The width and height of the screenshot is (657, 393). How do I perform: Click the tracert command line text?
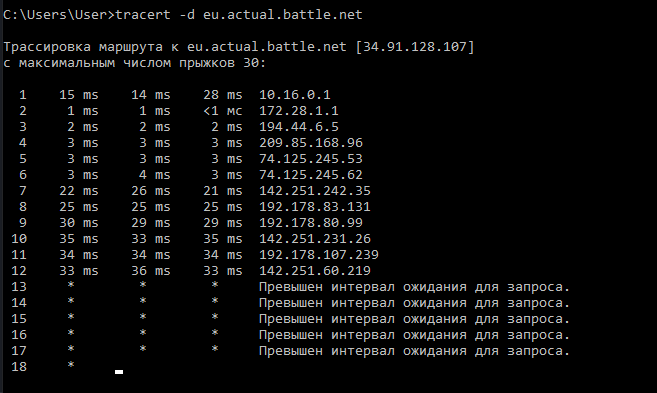click(x=182, y=15)
